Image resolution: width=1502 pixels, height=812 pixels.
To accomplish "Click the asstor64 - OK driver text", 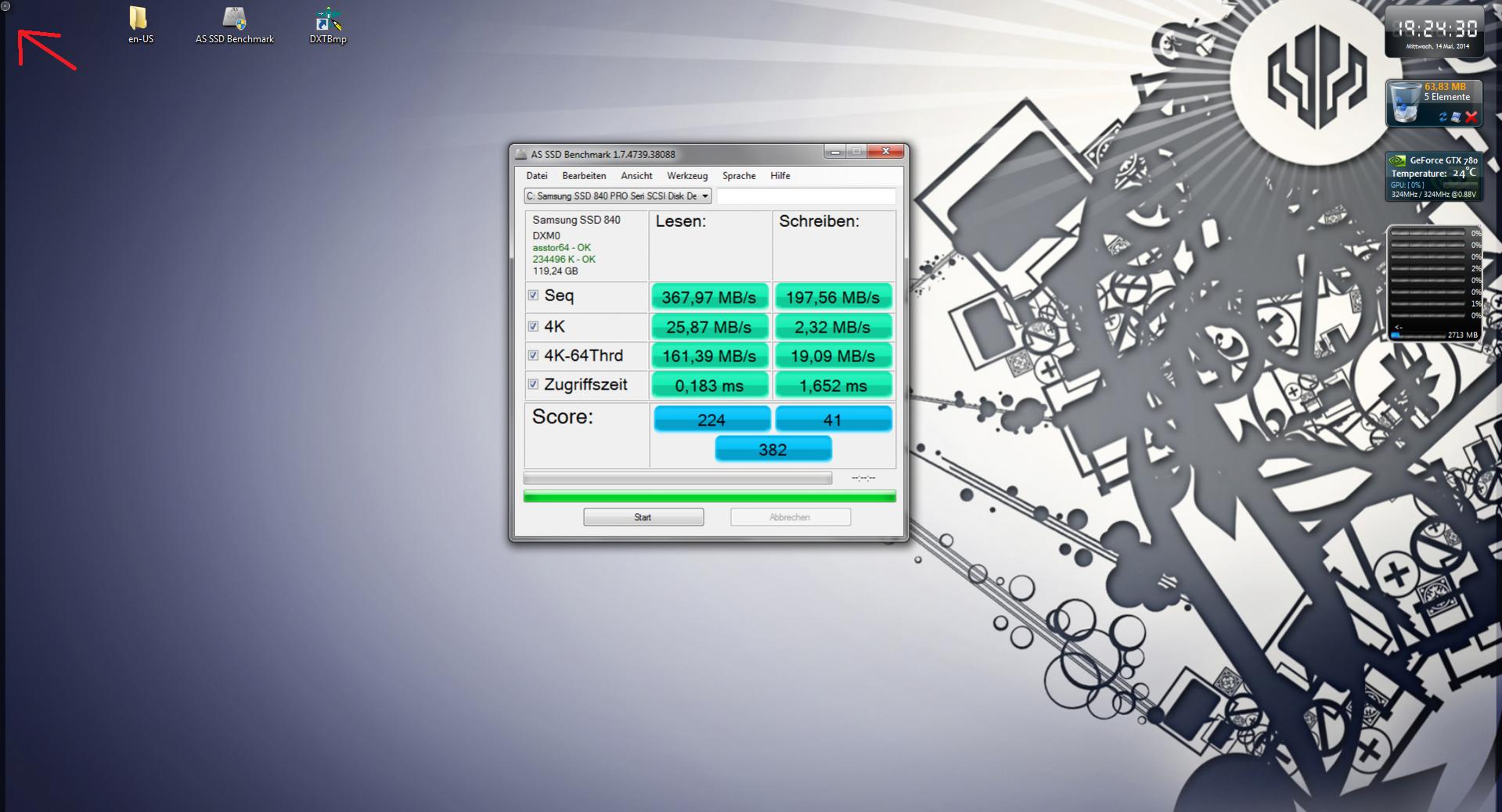I will [562, 247].
